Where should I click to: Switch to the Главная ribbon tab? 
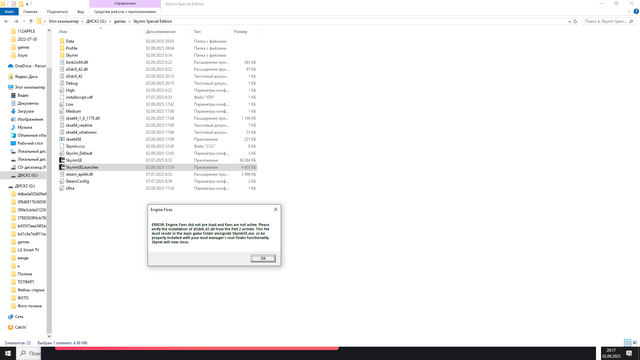[30, 12]
